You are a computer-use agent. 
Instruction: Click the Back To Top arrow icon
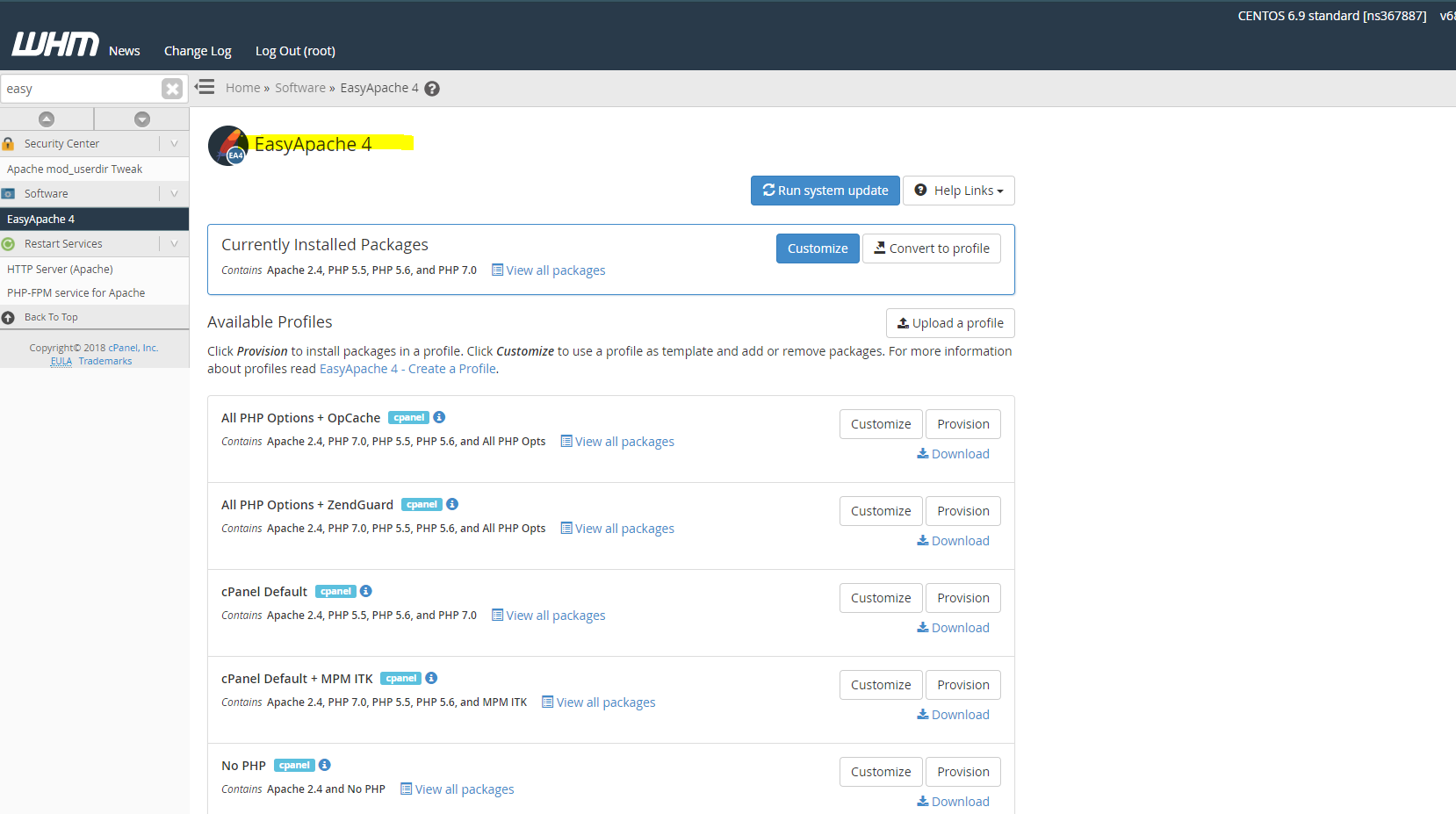[x=8, y=317]
